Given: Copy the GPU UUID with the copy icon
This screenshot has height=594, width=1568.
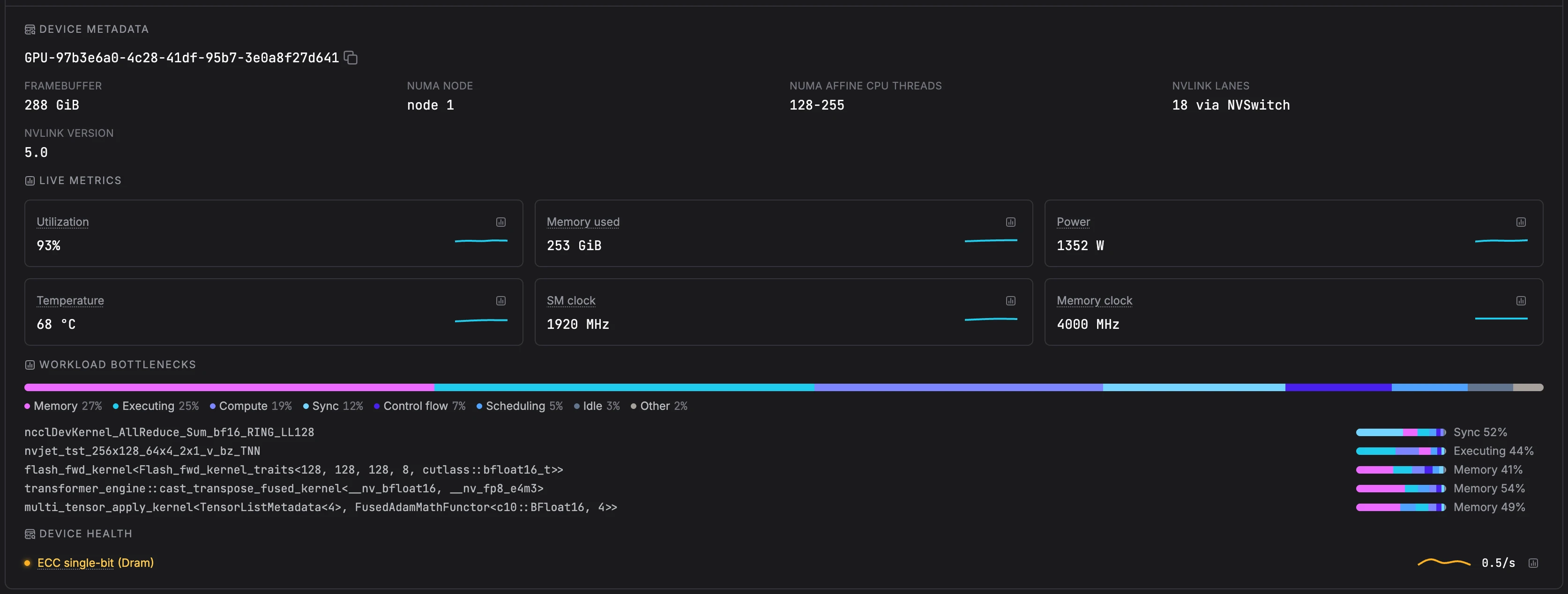Looking at the screenshot, I should 351,57.
